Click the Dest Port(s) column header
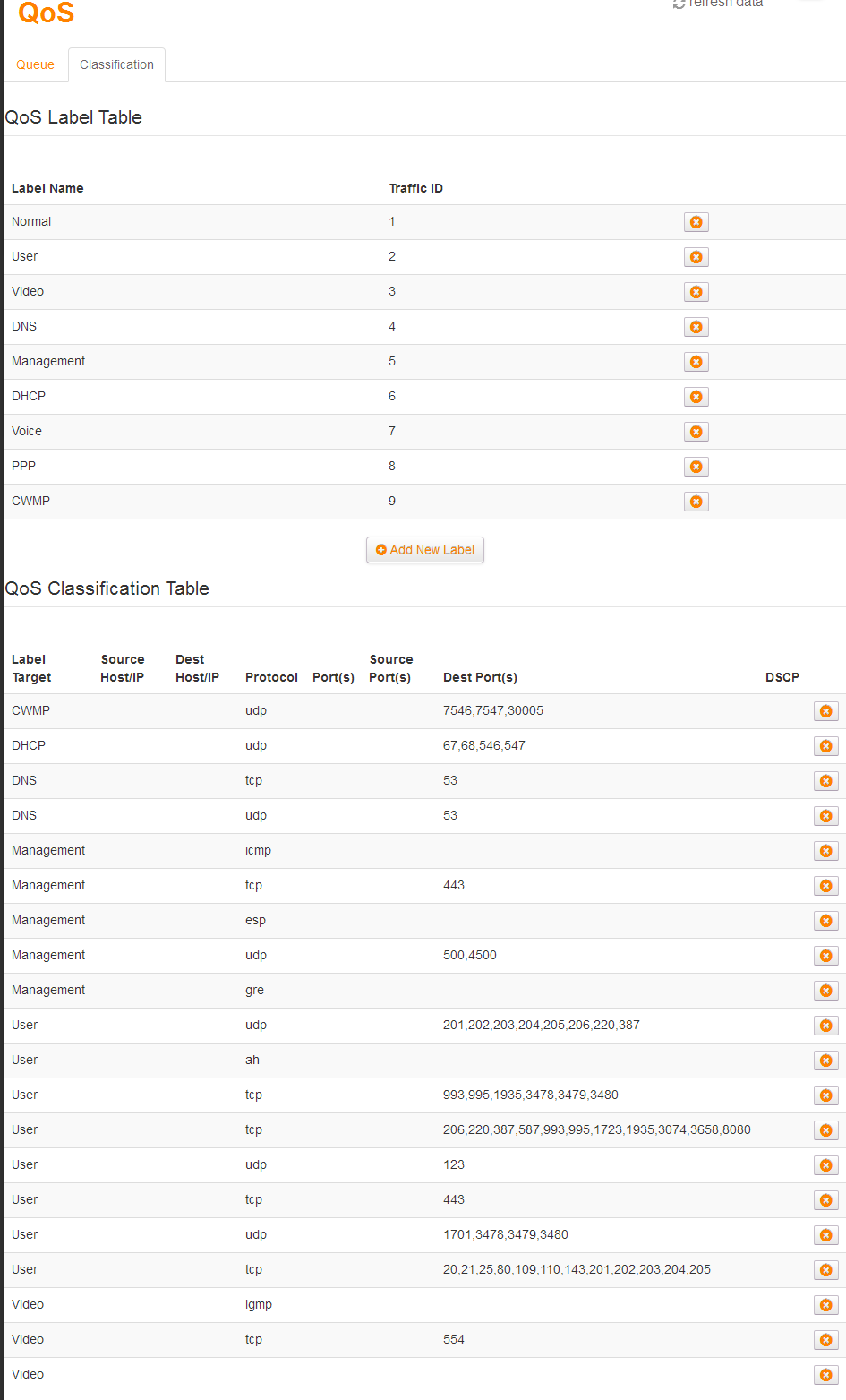This screenshot has height=1400, width=846. pyautogui.click(x=480, y=677)
